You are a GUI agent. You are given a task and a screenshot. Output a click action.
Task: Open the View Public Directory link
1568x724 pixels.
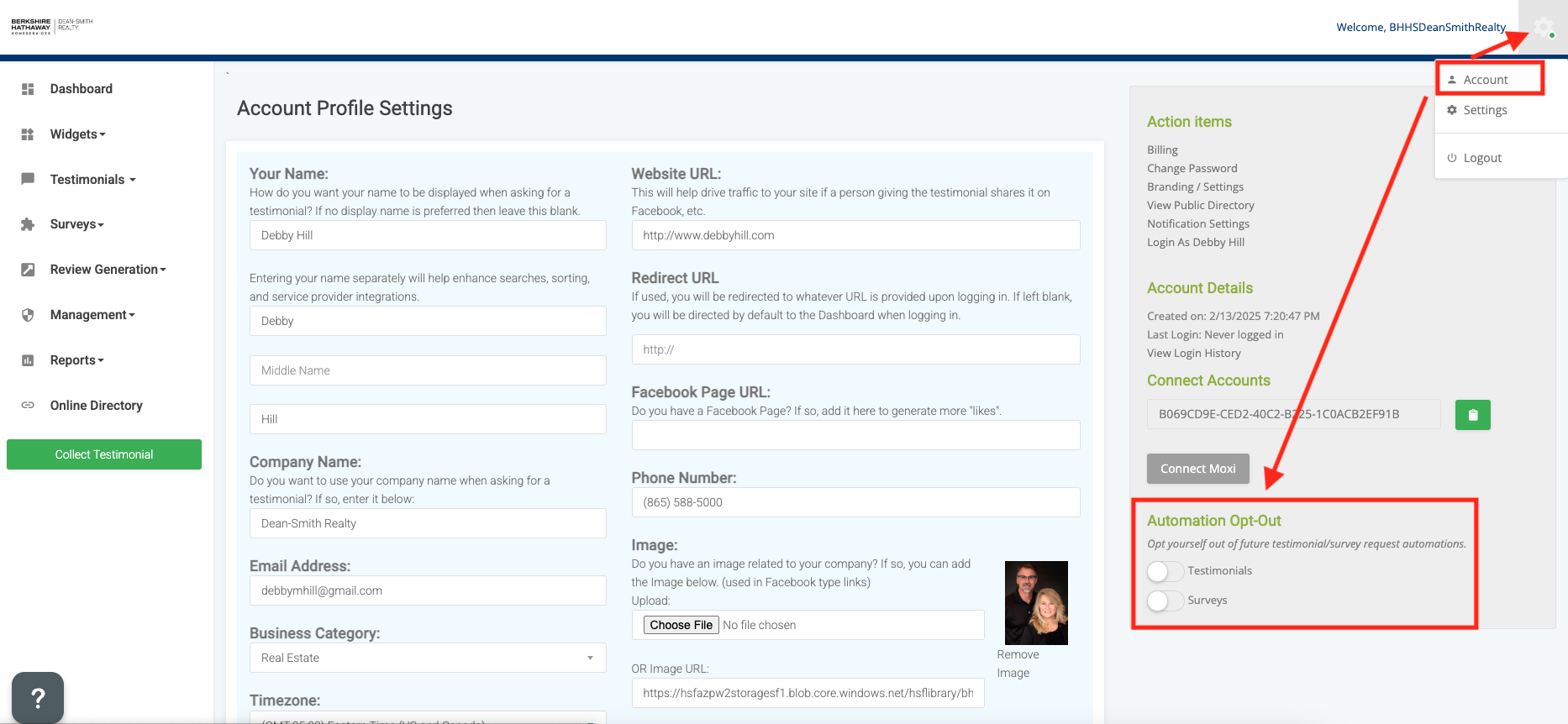click(1200, 205)
